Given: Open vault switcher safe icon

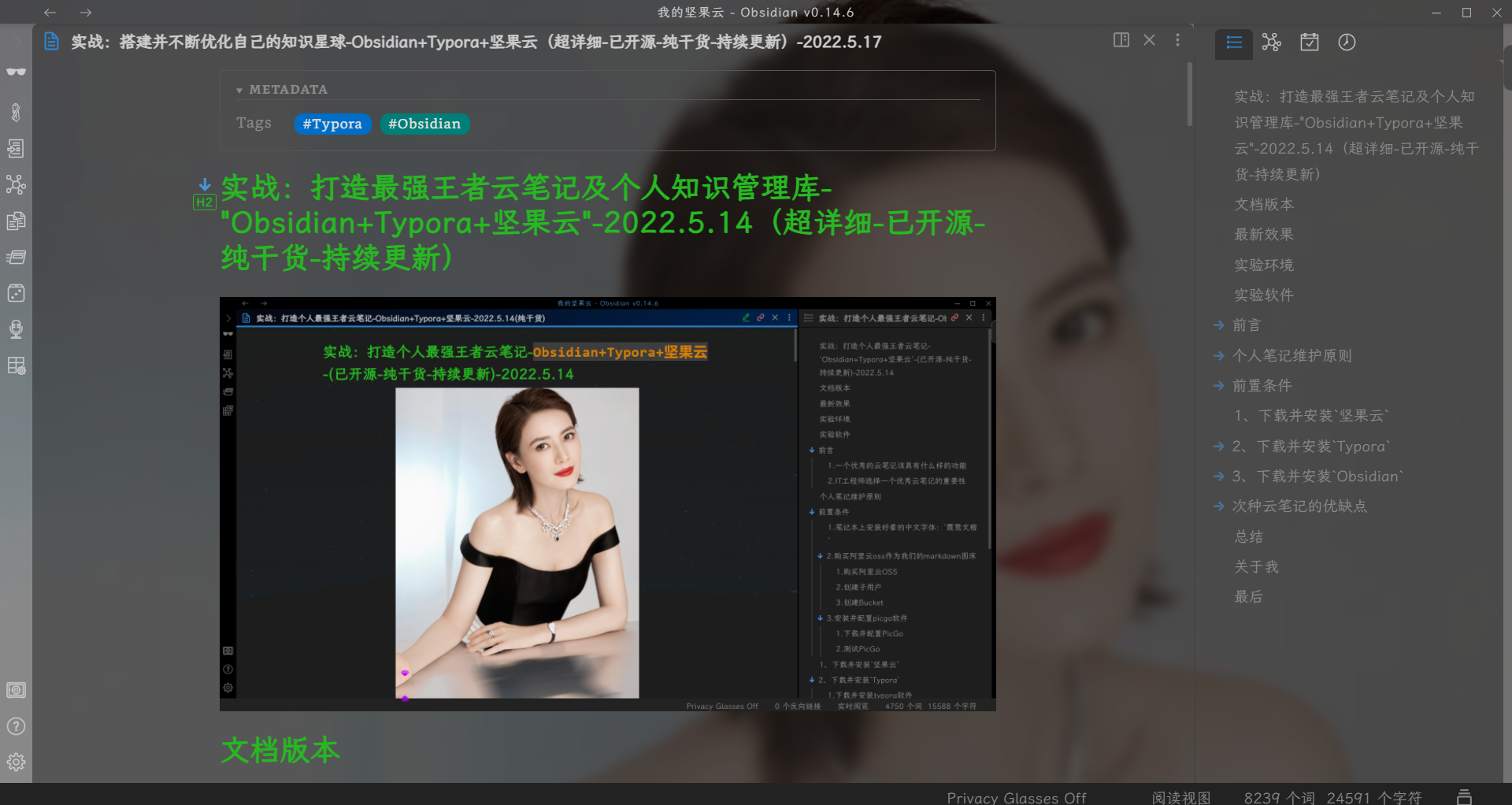Looking at the screenshot, I should [16, 690].
